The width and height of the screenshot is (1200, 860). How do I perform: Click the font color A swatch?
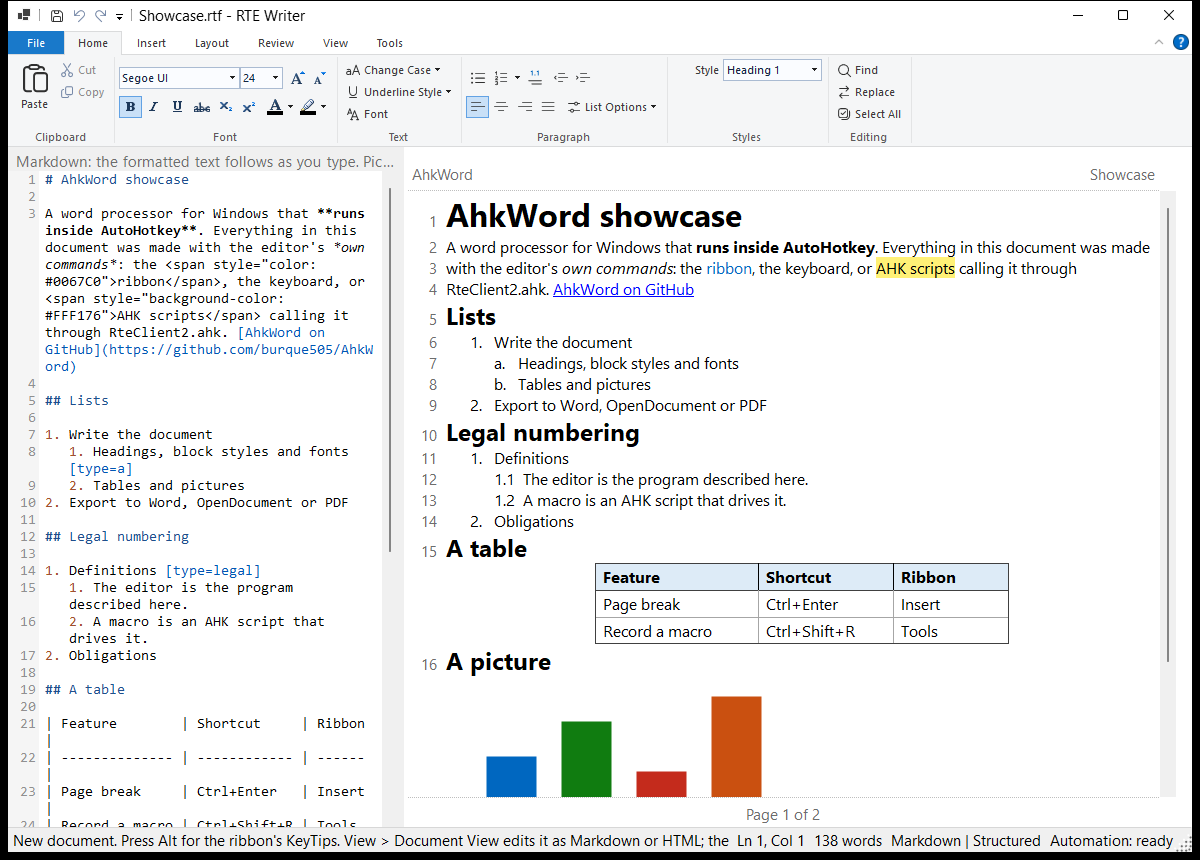275,107
